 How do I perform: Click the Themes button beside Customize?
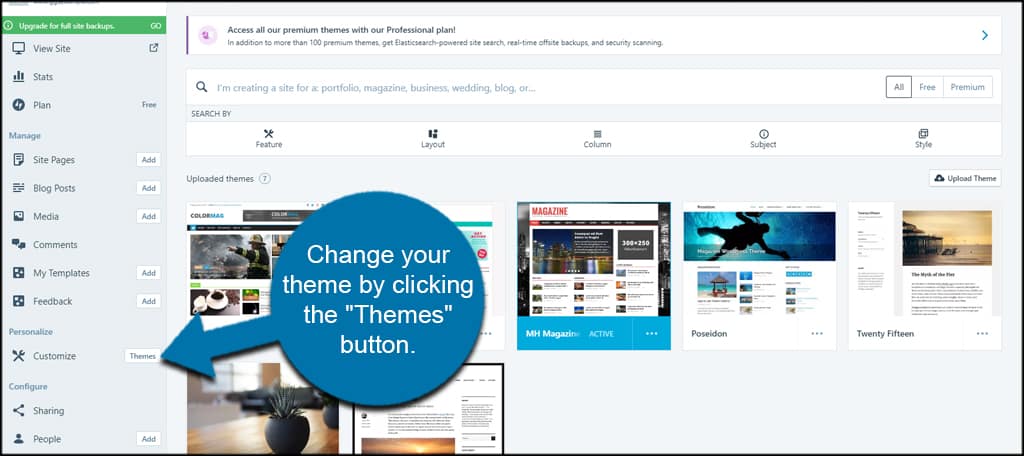click(142, 356)
